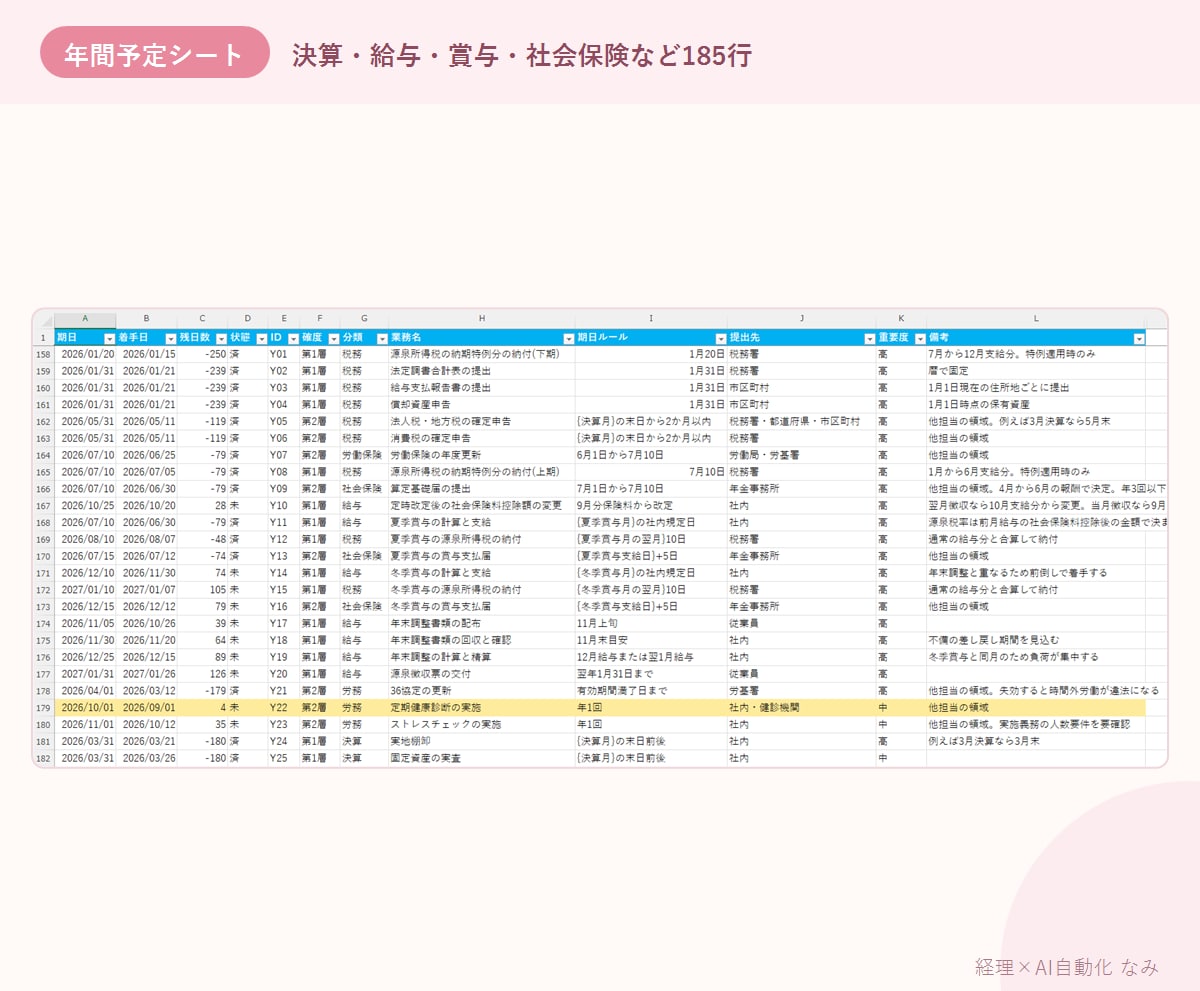Click cell '定時改定後の社会保険料控除額の変更'
The width and height of the screenshot is (1200, 991).
(x=482, y=506)
